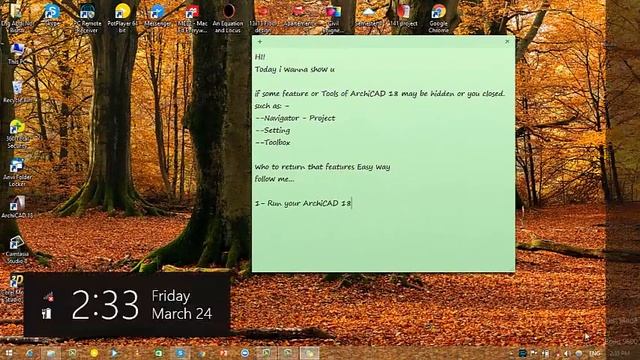Viewport: 640px width, 360px height.
Task: Open the Anvi Folder Locker shortcut
Action: coord(17,172)
